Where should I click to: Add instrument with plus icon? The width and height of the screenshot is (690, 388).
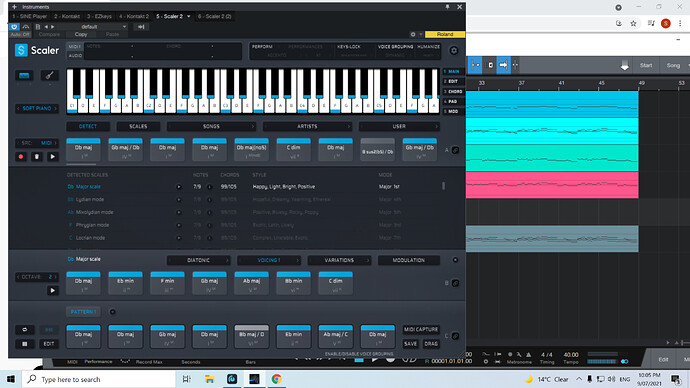[15, 7]
